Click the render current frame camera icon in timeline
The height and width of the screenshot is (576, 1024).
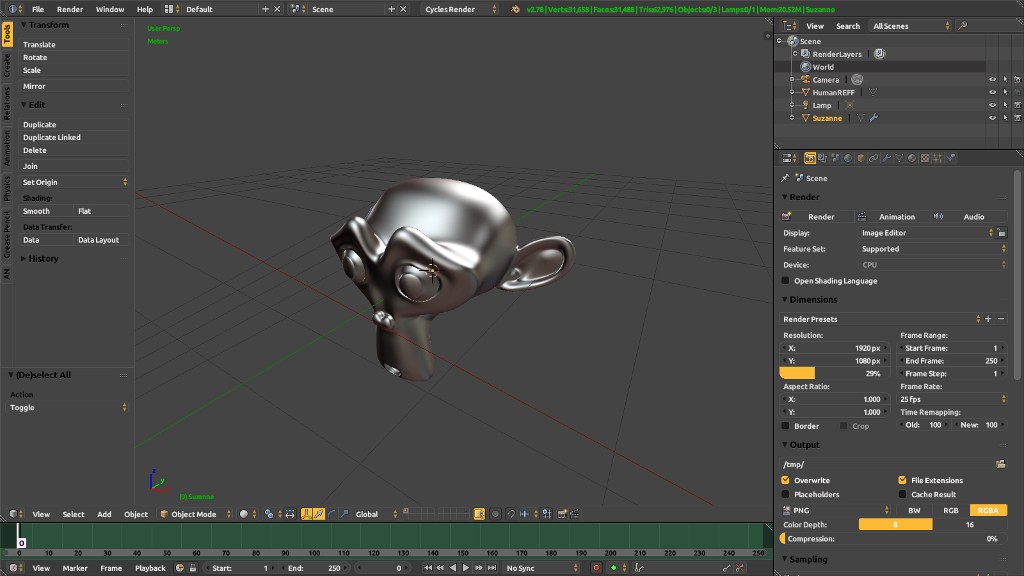[181, 566]
